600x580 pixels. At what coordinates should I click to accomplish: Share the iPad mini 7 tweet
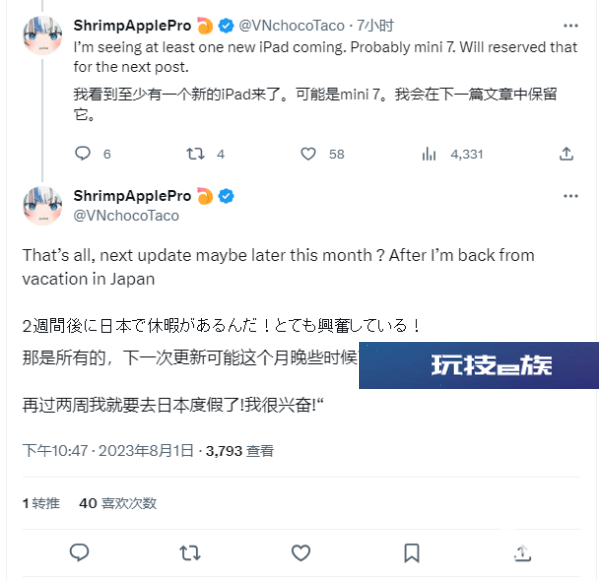(566, 154)
